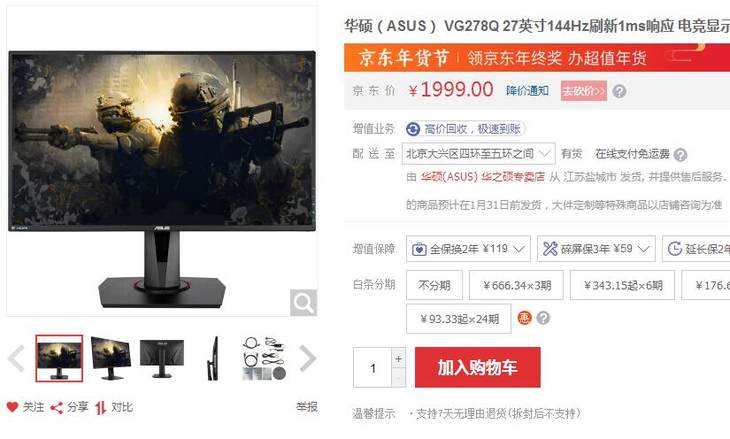Increase quantity with the plus stepper
The image size is (730, 439).
(x=398, y=358)
